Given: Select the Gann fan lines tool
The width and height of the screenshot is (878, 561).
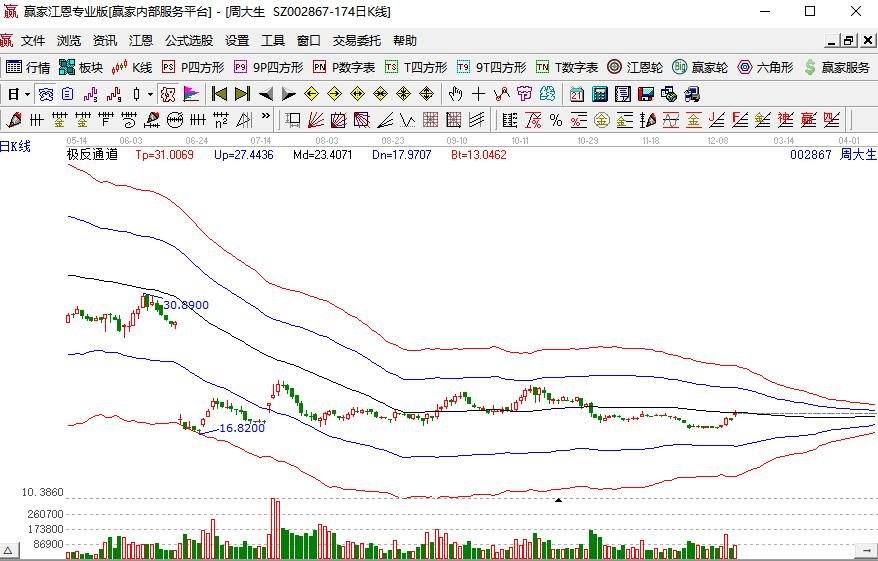Looking at the screenshot, I should (x=316, y=120).
